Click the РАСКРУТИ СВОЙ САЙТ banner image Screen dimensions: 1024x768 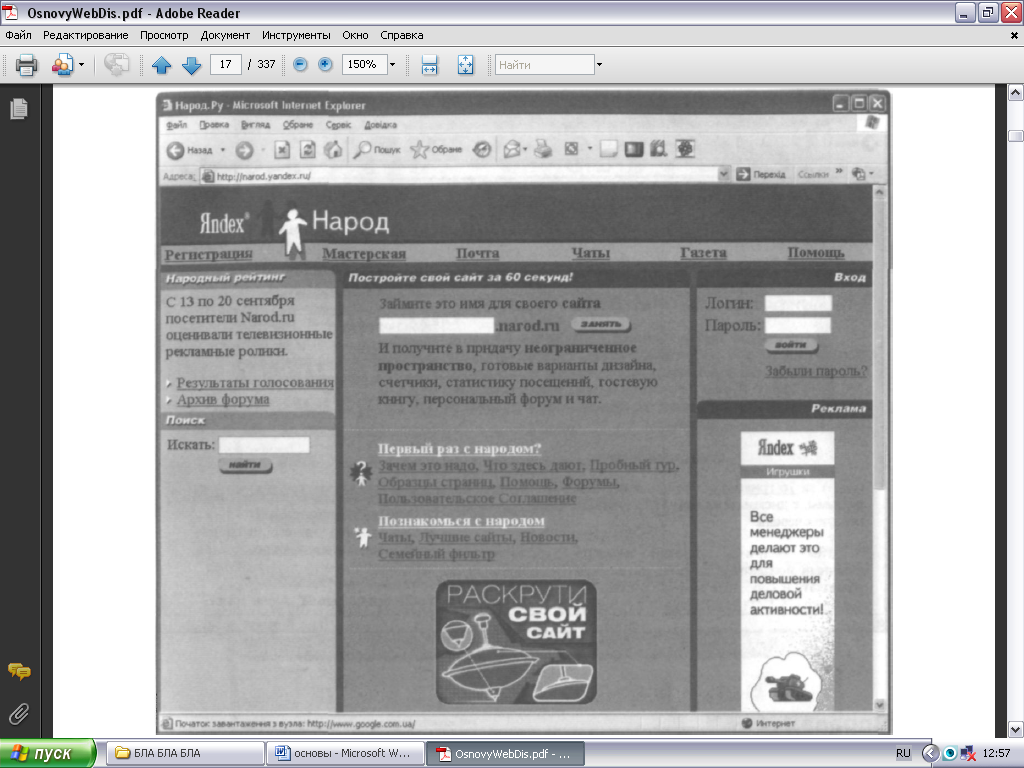tap(516, 642)
